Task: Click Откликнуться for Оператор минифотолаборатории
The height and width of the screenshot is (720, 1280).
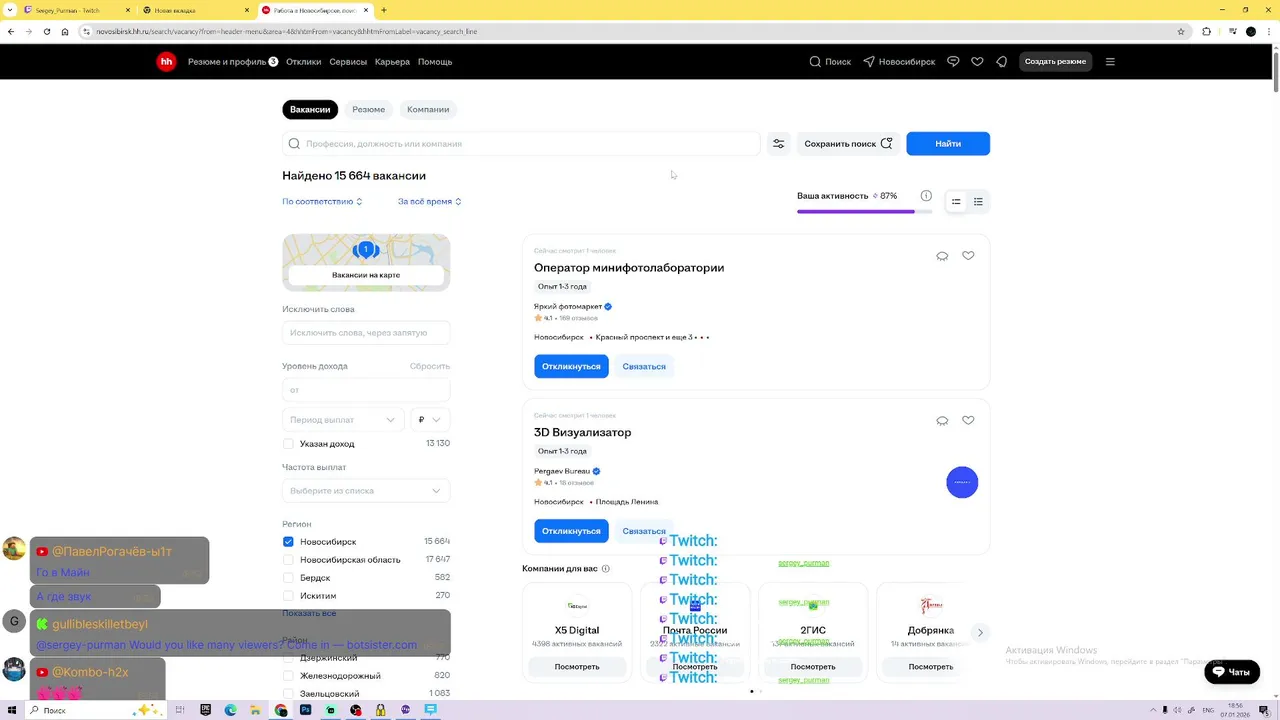Action: tap(571, 367)
